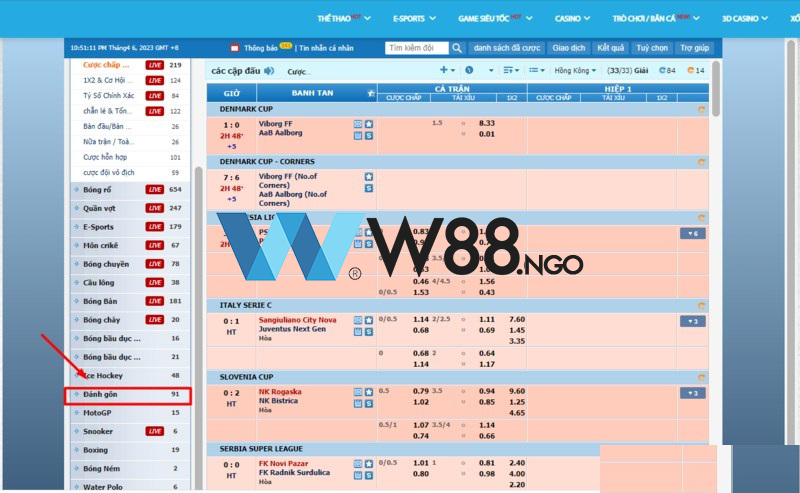Favorite the FK Novi Pazar match
Viewport: 800px width, 493px height.
click(x=369, y=464)
